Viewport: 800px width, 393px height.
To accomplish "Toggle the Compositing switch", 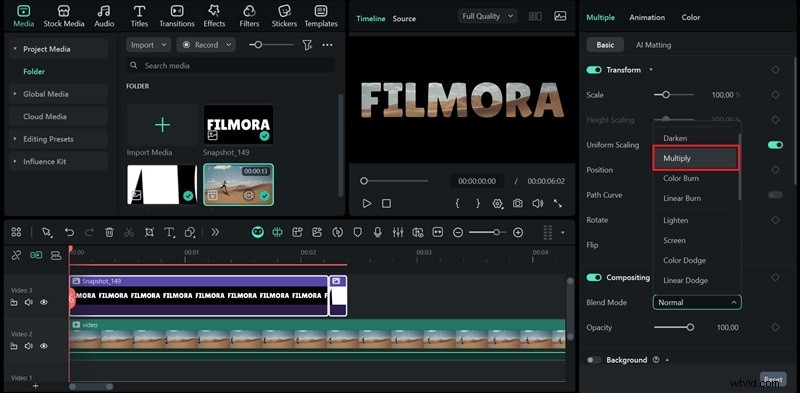I will (594, 278).
